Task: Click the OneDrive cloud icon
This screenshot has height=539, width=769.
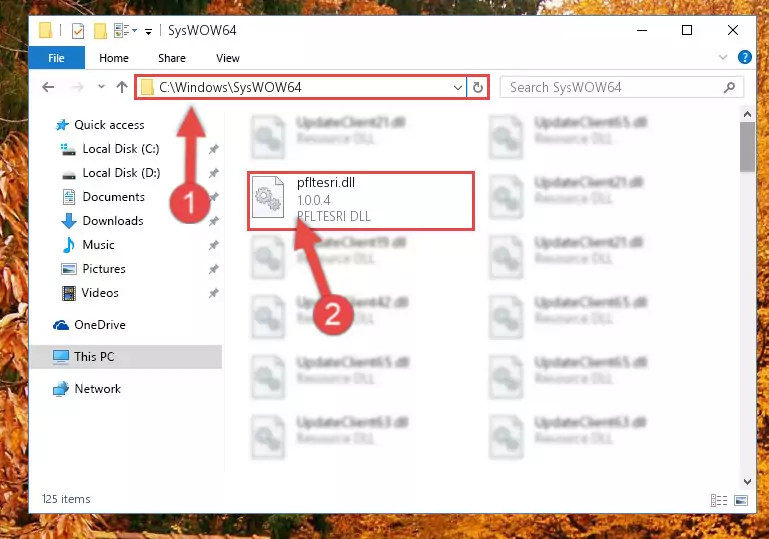Action: (x=61, y=325)
